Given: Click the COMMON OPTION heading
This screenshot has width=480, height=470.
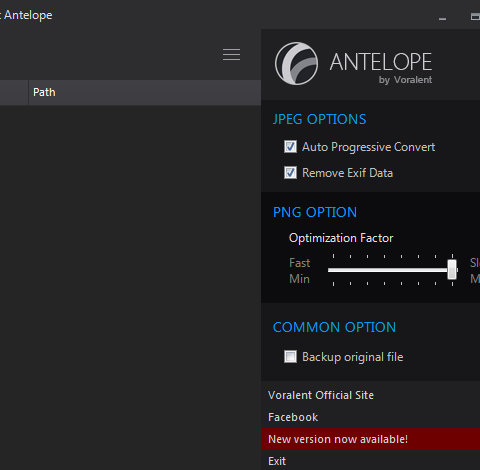Looking at the screenshot, I should [334, 327].
